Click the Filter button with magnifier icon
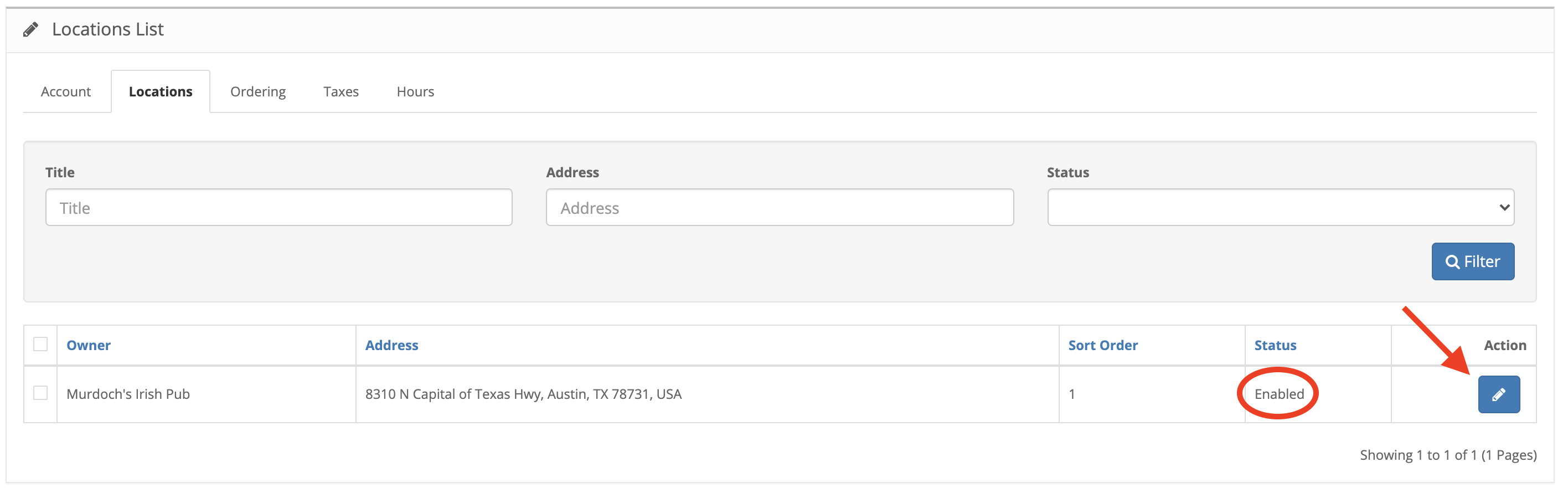 click(x=1472, y=261)
